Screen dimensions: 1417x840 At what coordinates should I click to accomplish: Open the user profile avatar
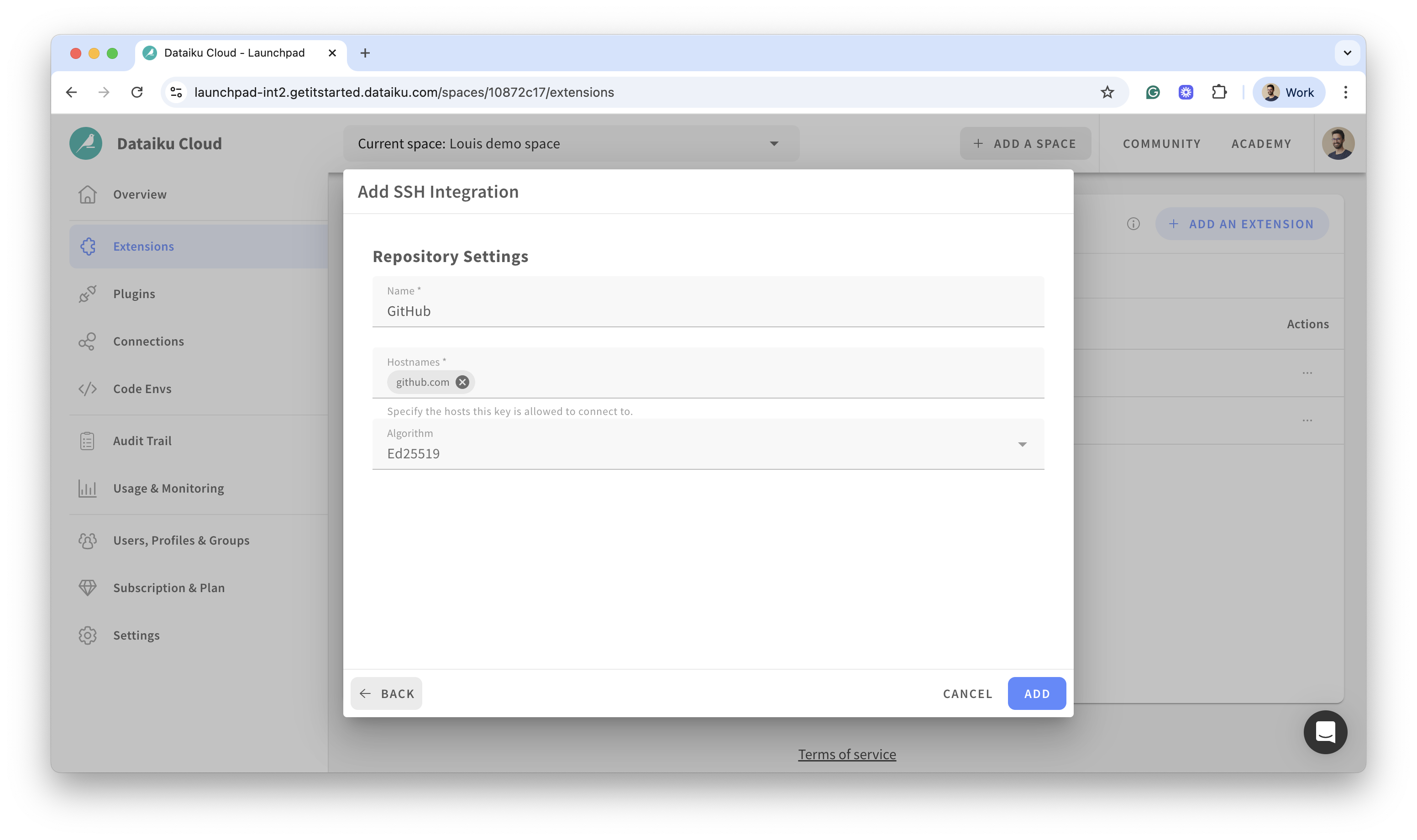click(1338, 143)
